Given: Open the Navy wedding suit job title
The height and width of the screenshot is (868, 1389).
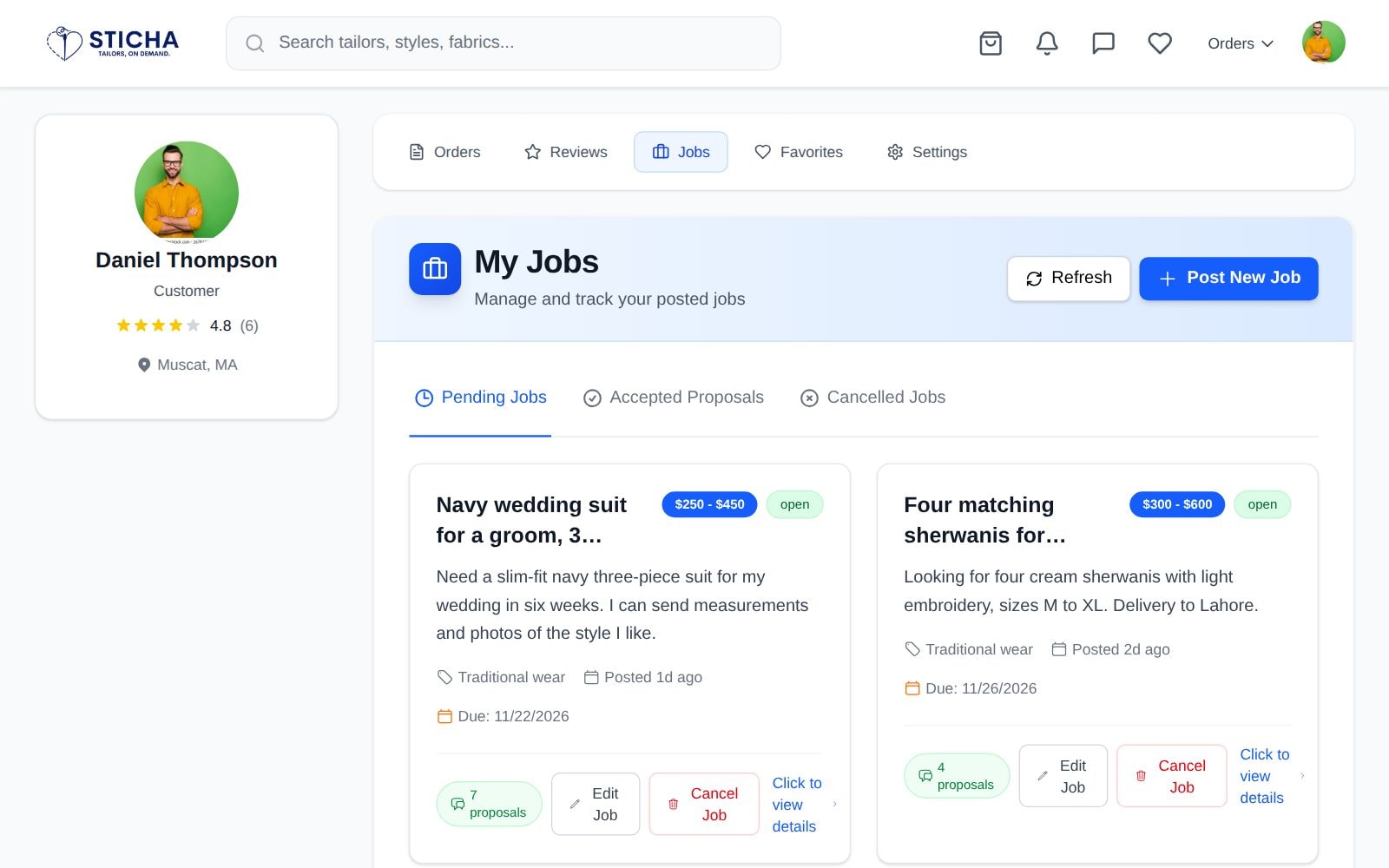Looking at the screenshot, I should [x=531, y=520].
